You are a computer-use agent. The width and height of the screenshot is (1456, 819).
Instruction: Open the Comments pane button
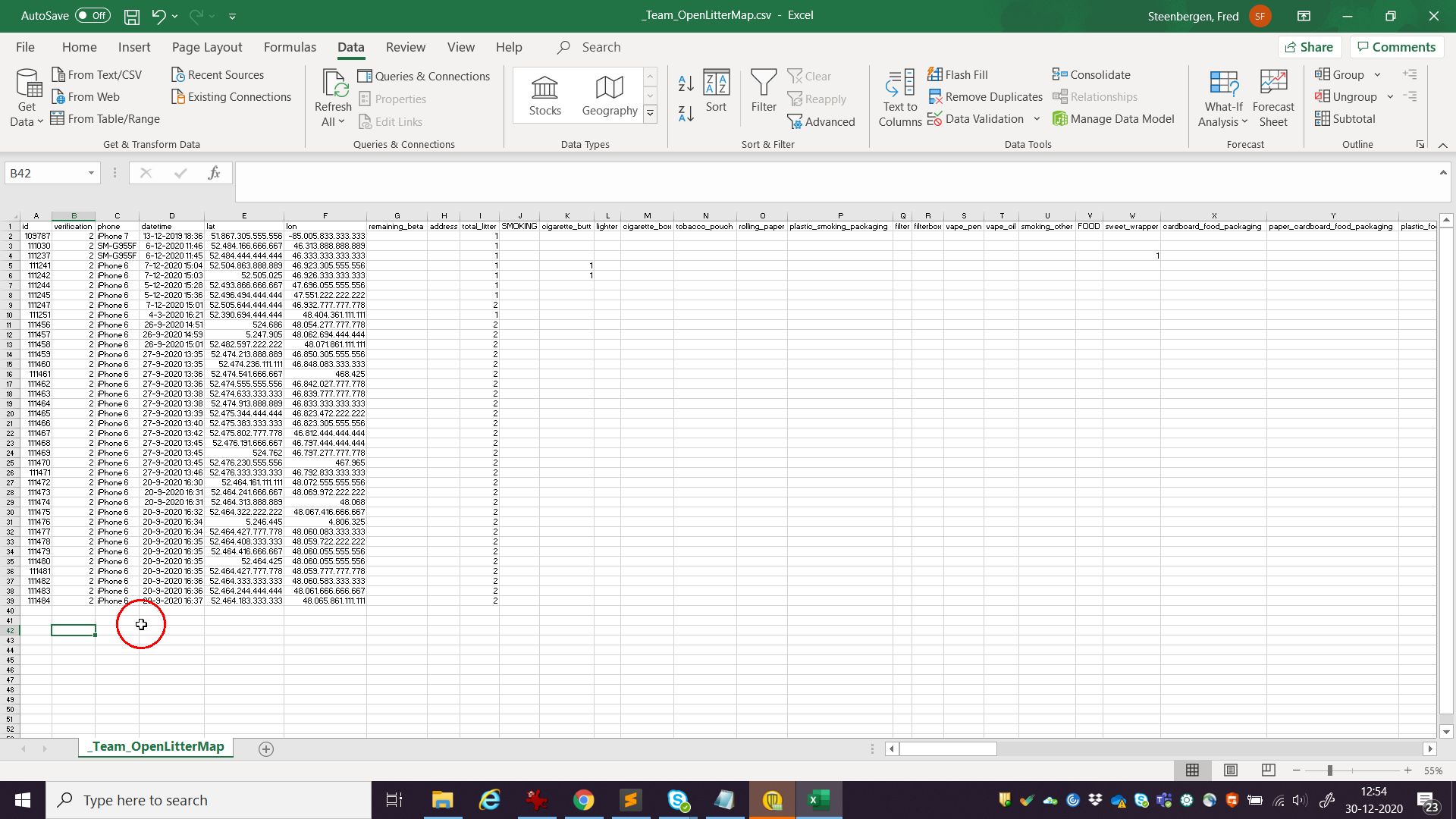[x=1396, y=47]
